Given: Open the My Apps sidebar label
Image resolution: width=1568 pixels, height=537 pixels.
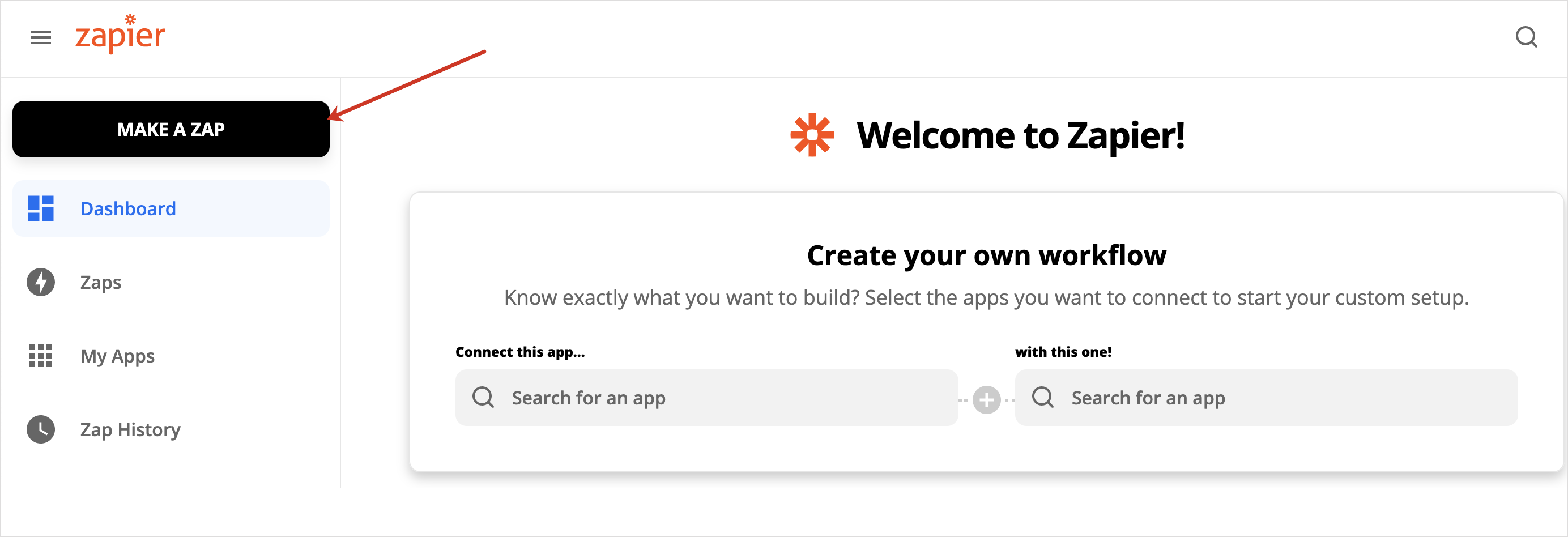Looking at the screenshot, I should 117,356.
